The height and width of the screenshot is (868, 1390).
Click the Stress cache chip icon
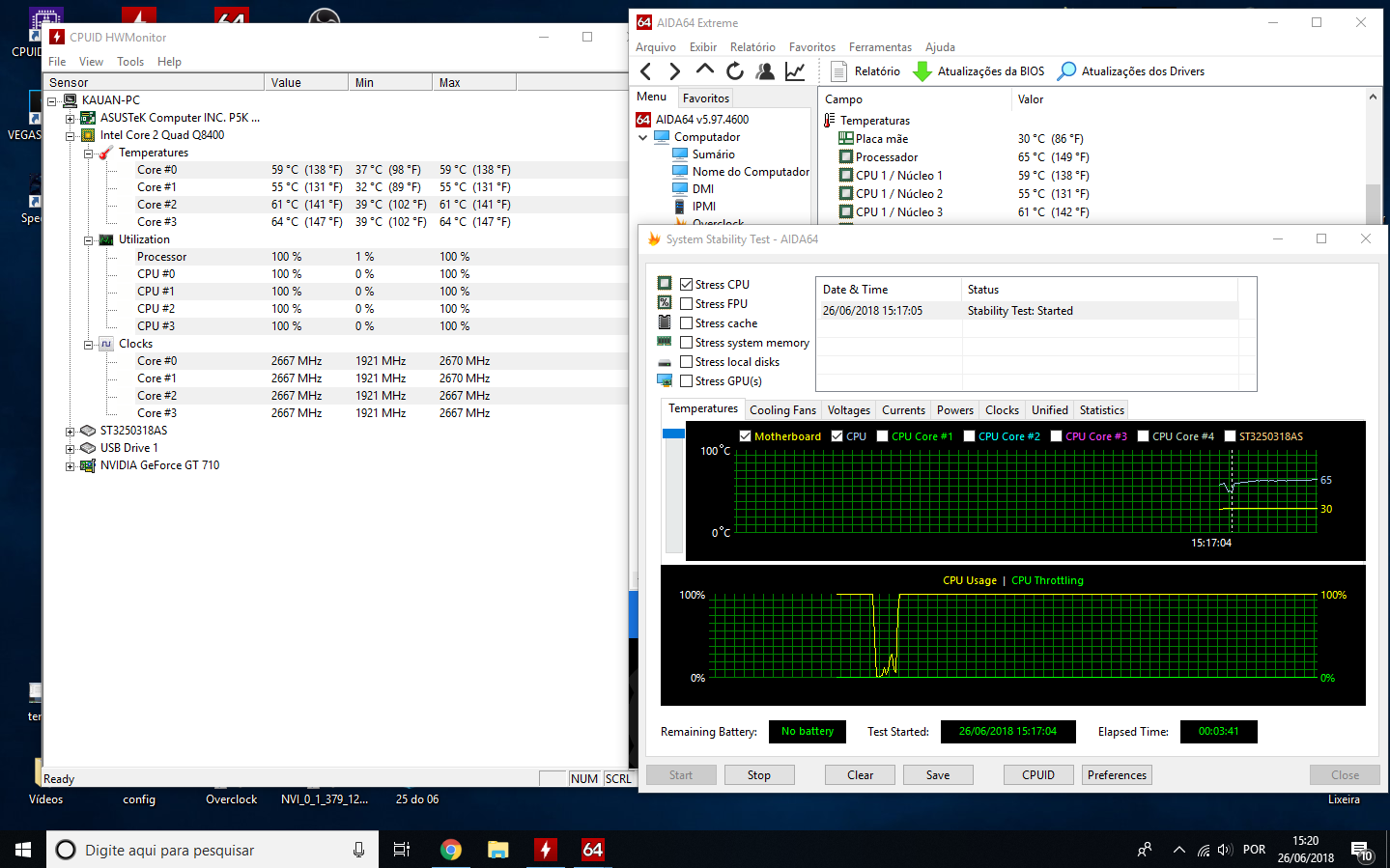click(x=665, y=322)
